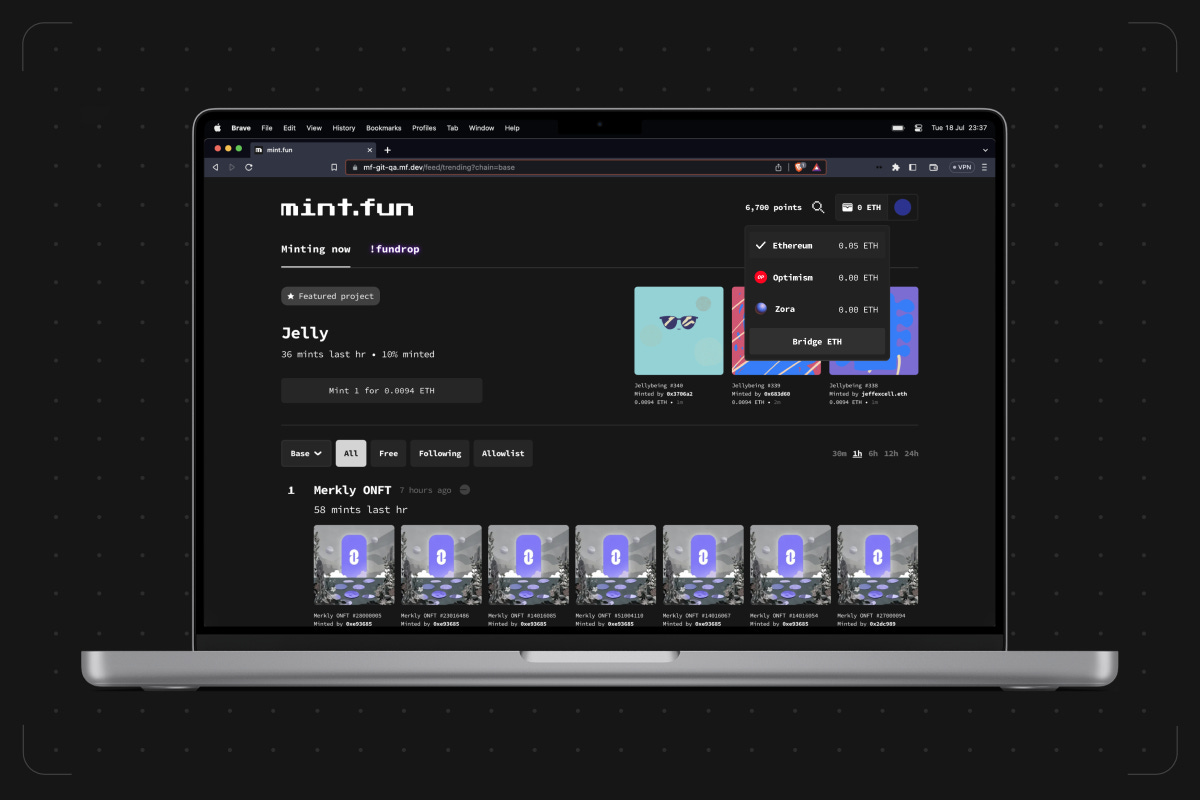Click the blue profile avatar

[x=902, y=207]
